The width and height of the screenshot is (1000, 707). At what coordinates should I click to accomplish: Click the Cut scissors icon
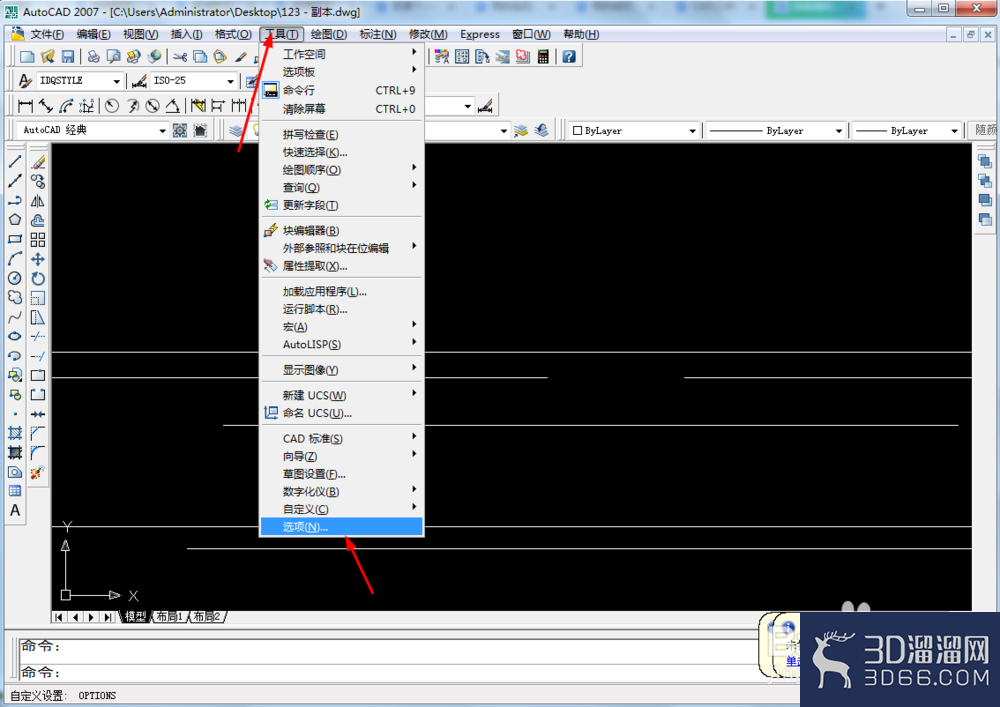point(180,57)
